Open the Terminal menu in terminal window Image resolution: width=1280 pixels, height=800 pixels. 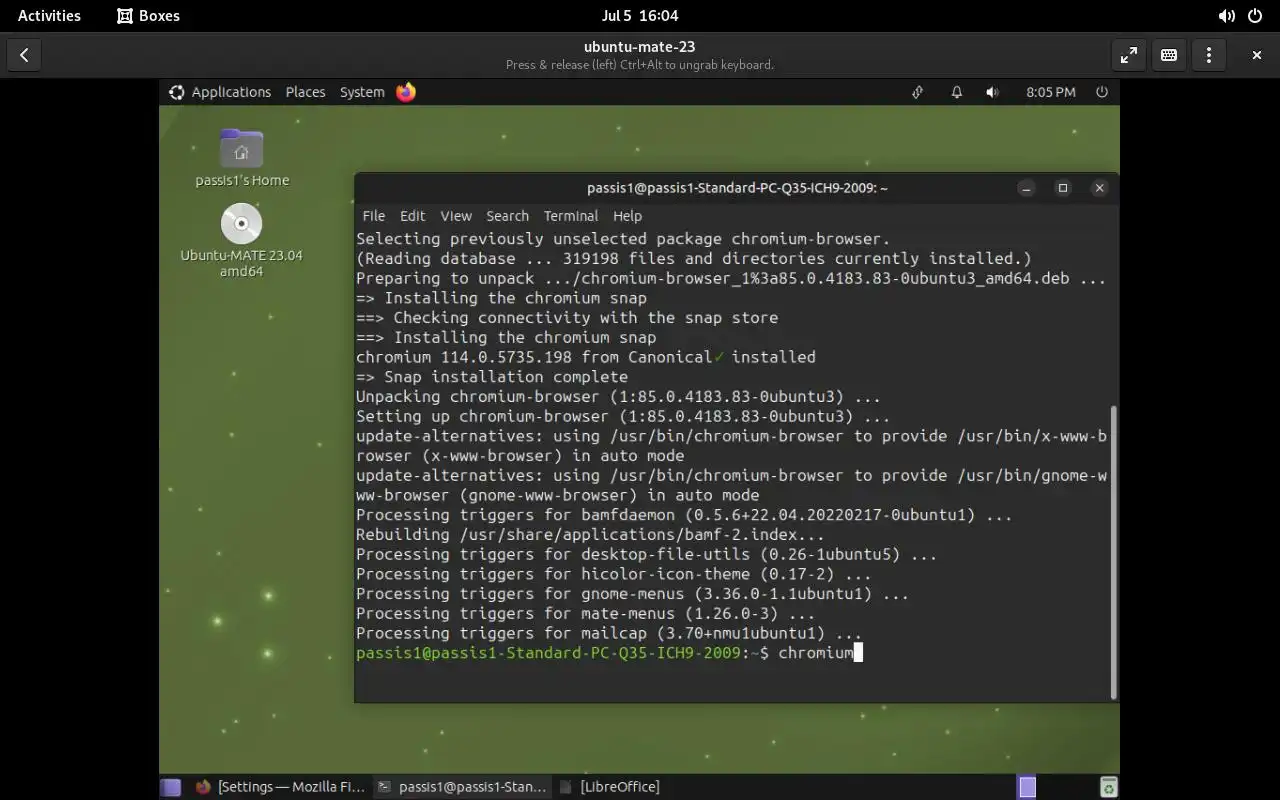pyautogui.click(x=571, y=216)
